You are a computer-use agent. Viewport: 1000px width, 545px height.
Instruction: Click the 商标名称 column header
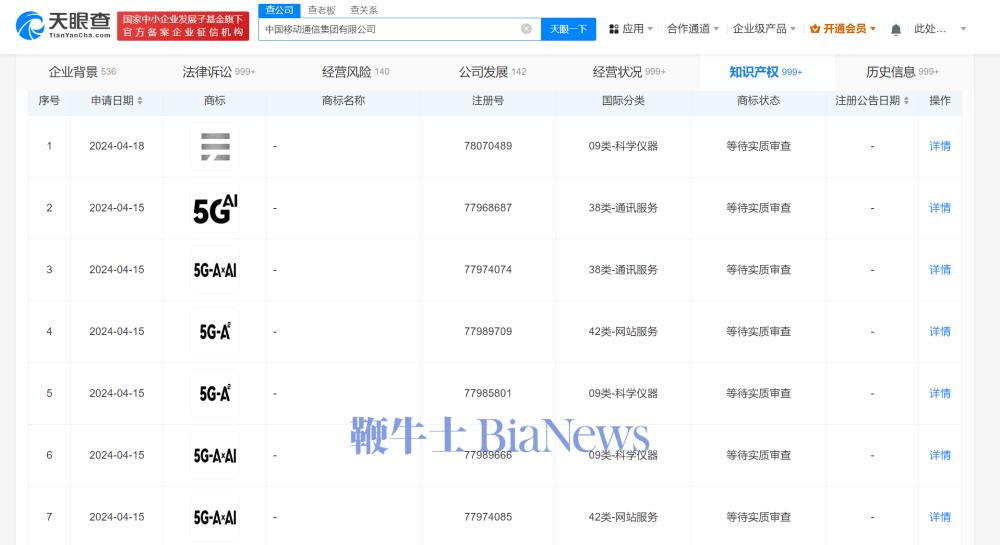[343, 101]
